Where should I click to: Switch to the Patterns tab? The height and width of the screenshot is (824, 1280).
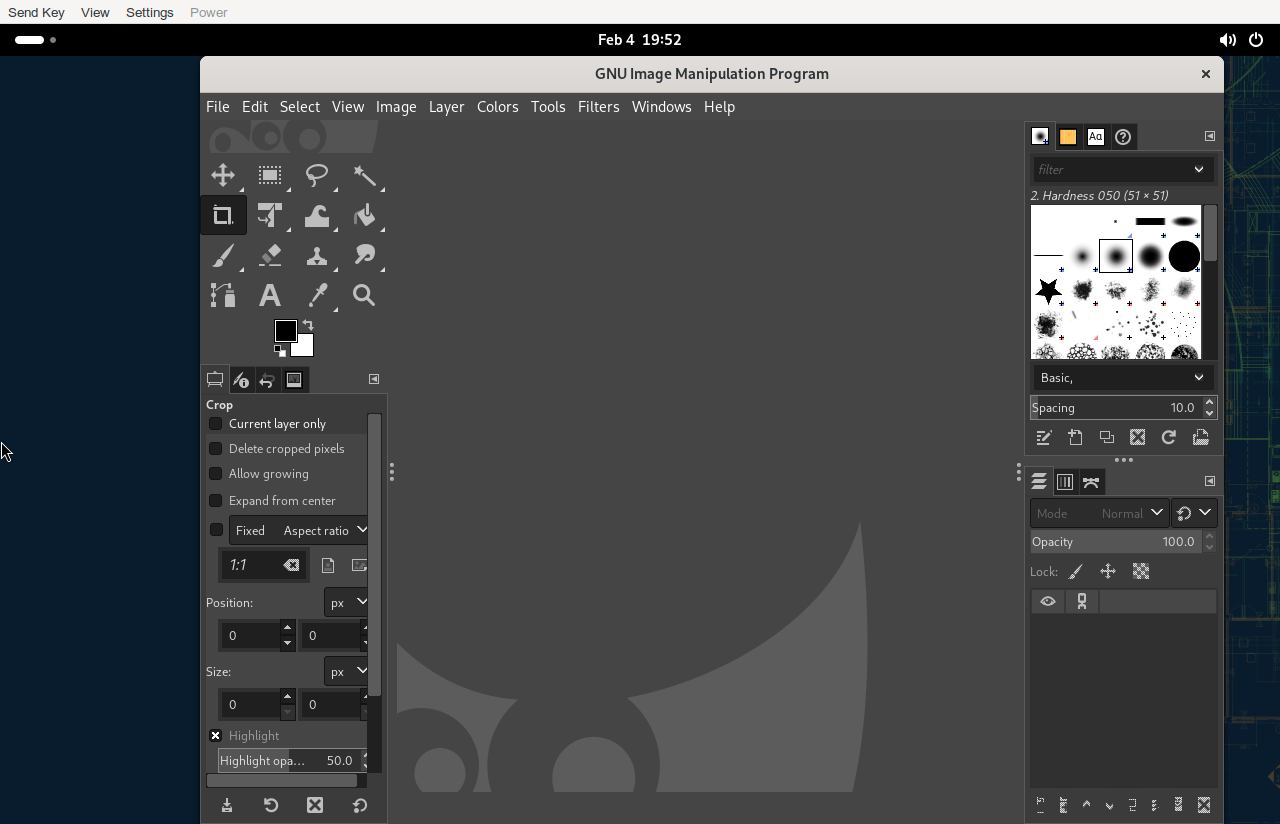pos(1068,137)
